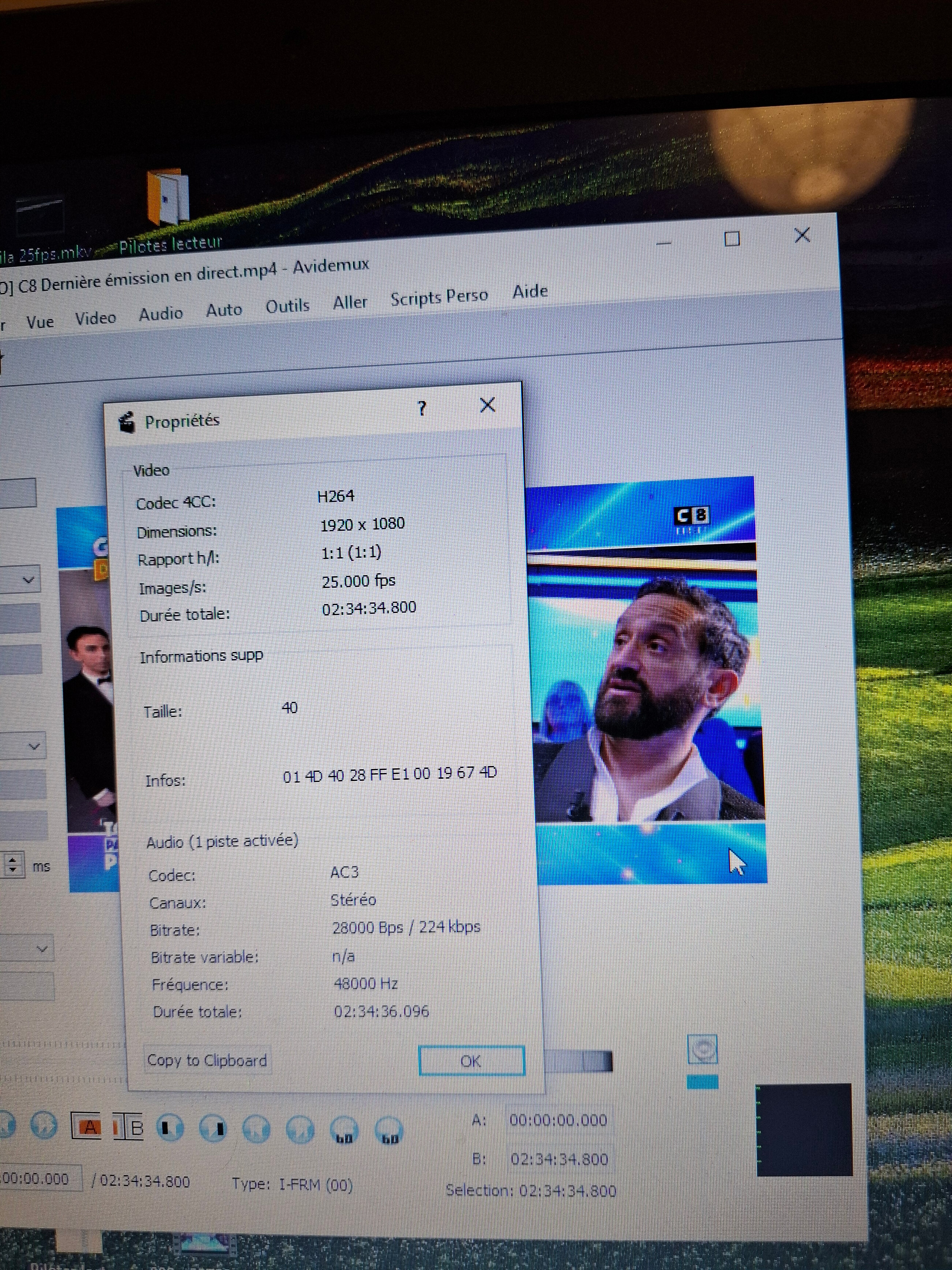
Task: Click the 48000 Hz frequency value
Action: pos(365,984)
